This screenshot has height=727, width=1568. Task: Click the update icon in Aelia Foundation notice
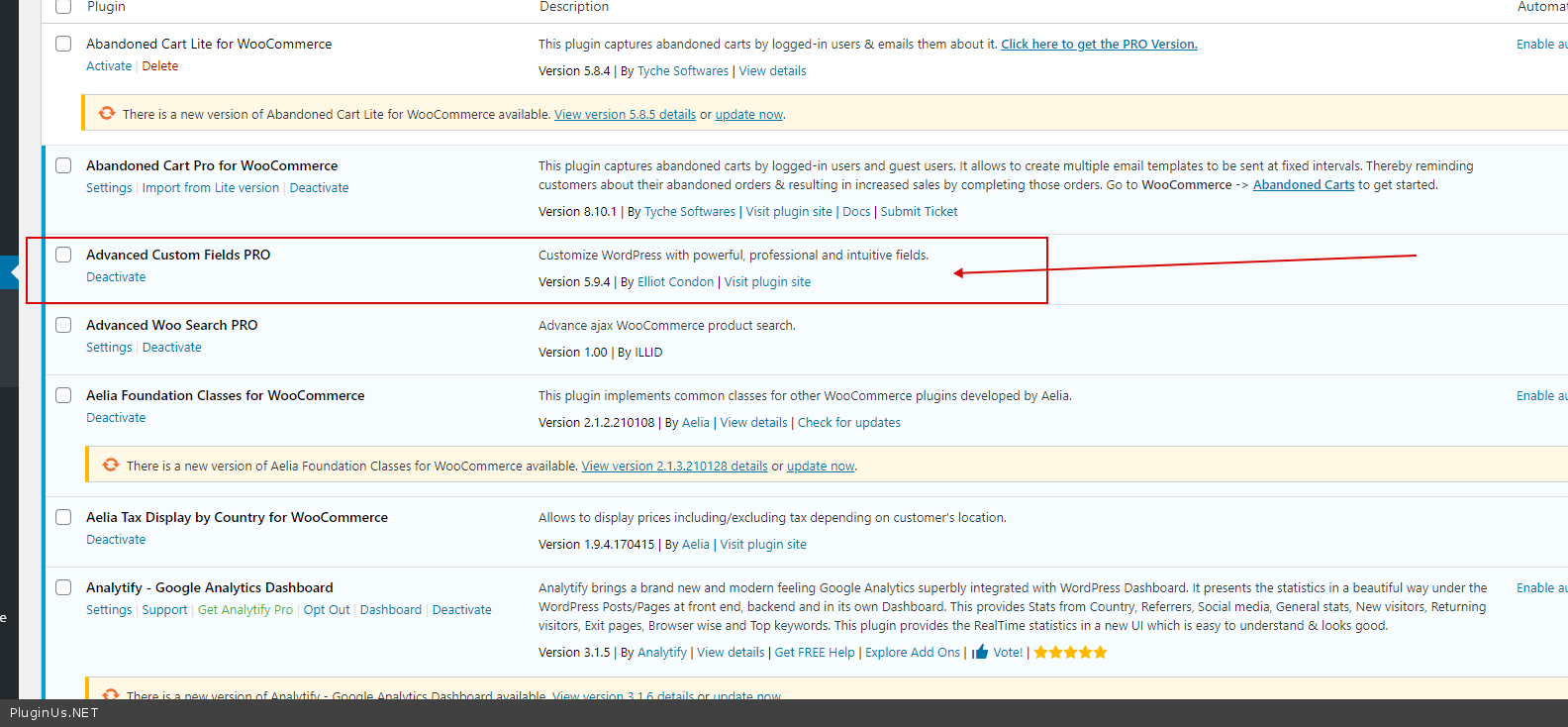tap(110, 466)
